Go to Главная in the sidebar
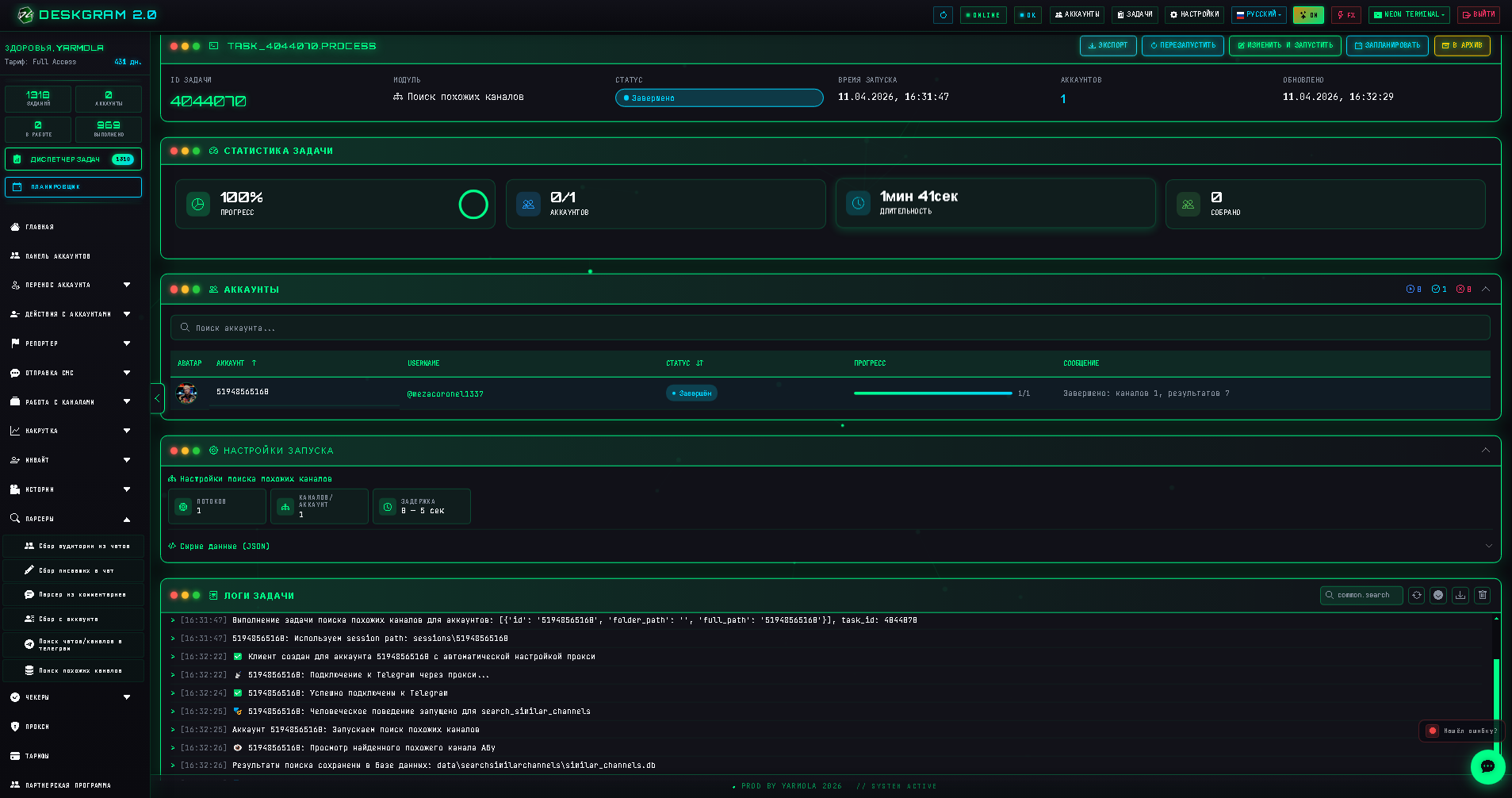1512x798 pixels. pos(40,227)
